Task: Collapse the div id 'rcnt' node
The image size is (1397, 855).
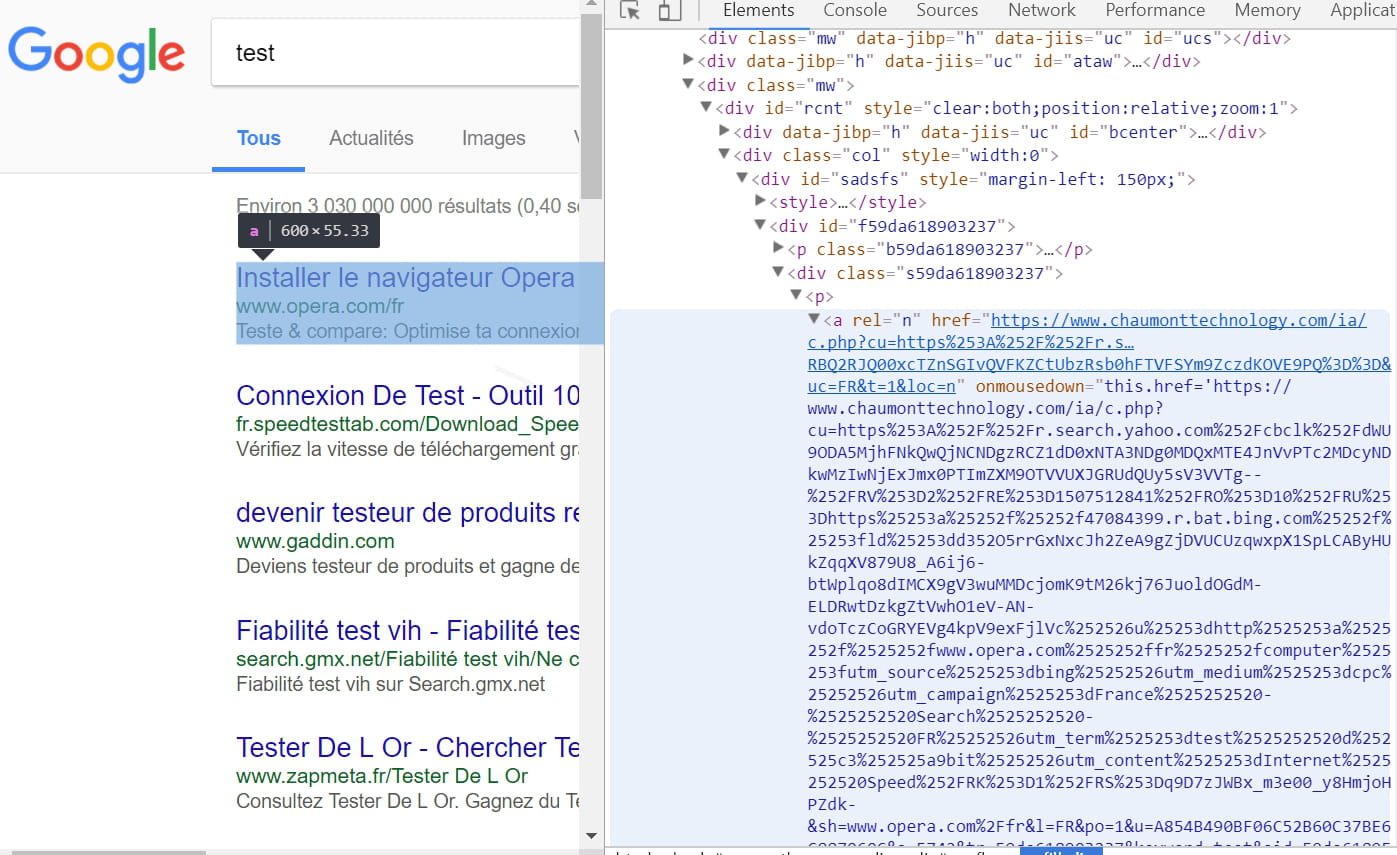Action: (706, 108)
